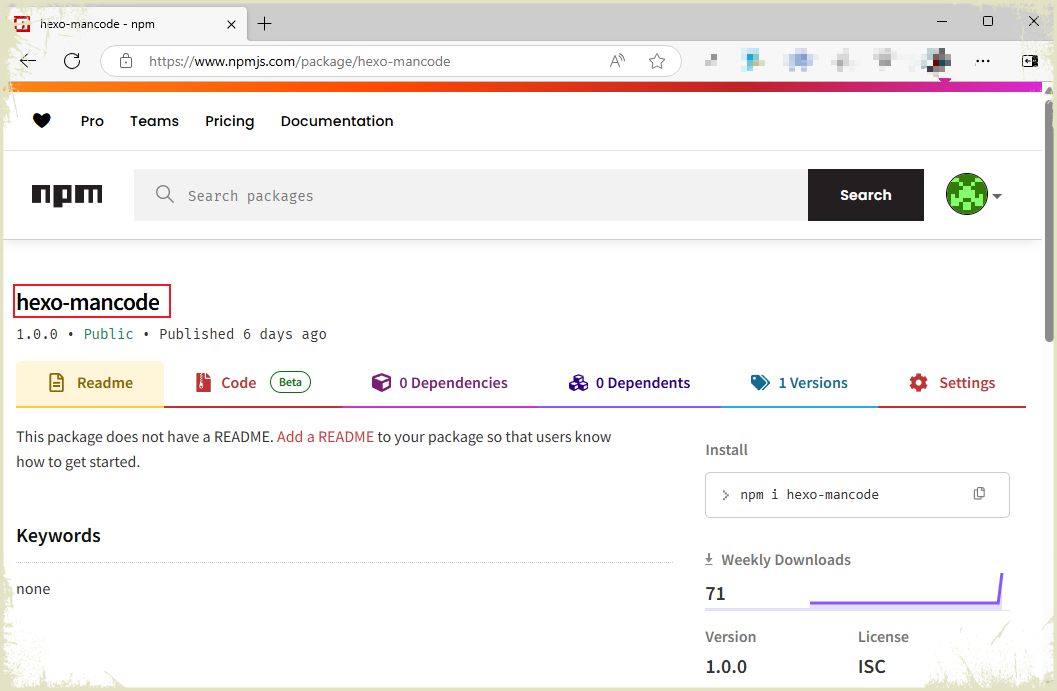Click the npm logo

tap(67, 195)
